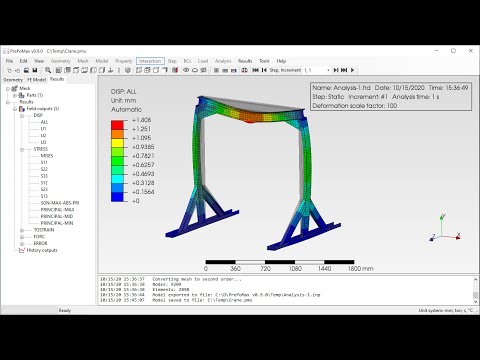Open the Help menu
The image size is (480, 360).
click(x=281, y=61)
